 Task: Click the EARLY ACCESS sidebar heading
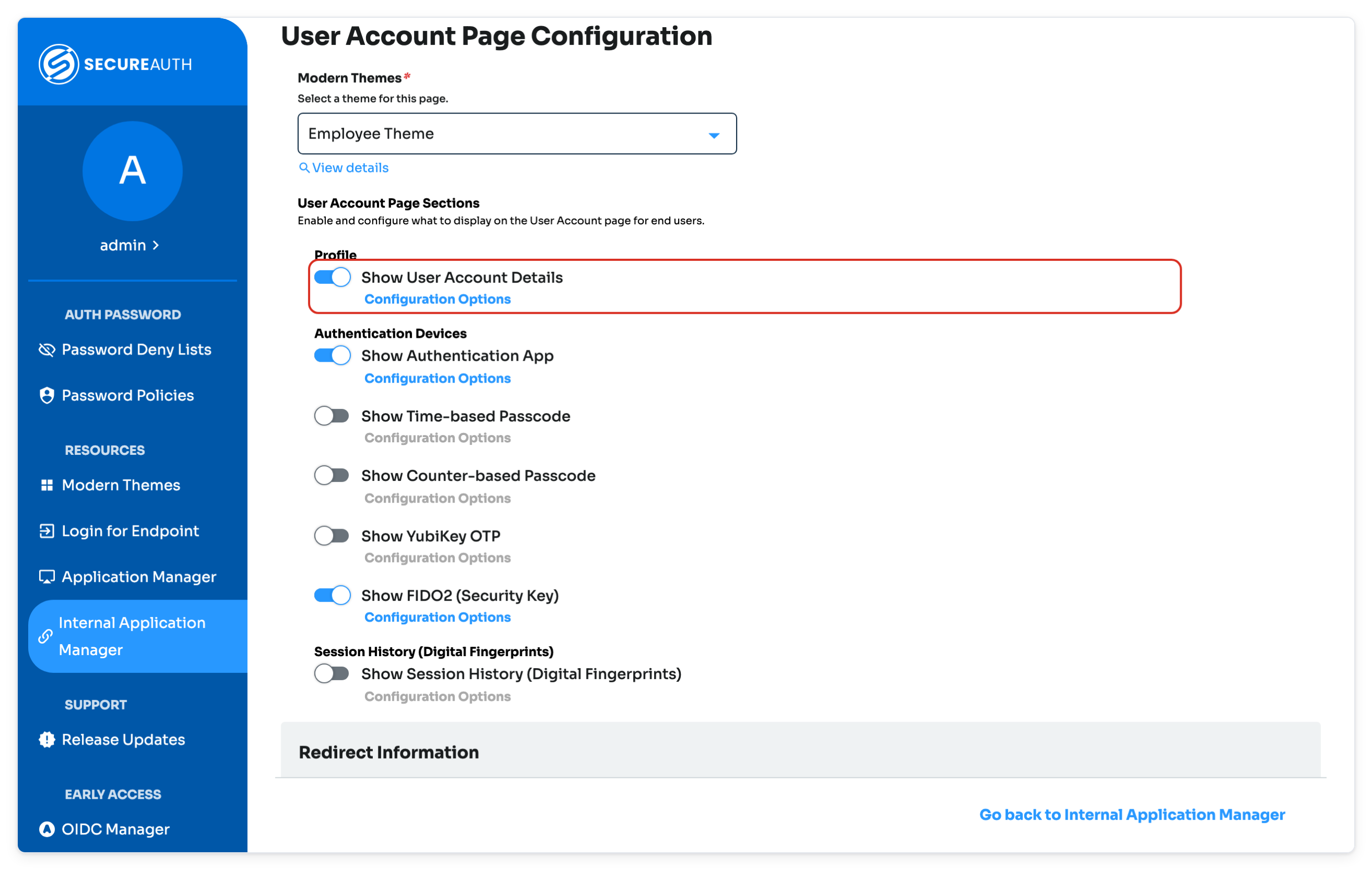(x=113, y=794)
